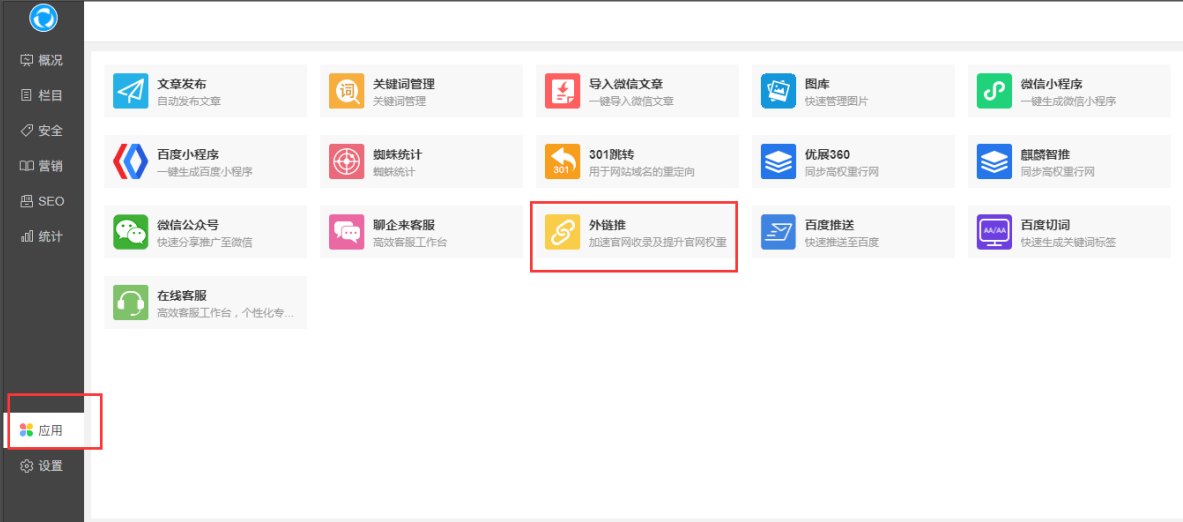
Task: Click description 加速官网收录及提升官网权重
Action: click(x=658, y=243)
